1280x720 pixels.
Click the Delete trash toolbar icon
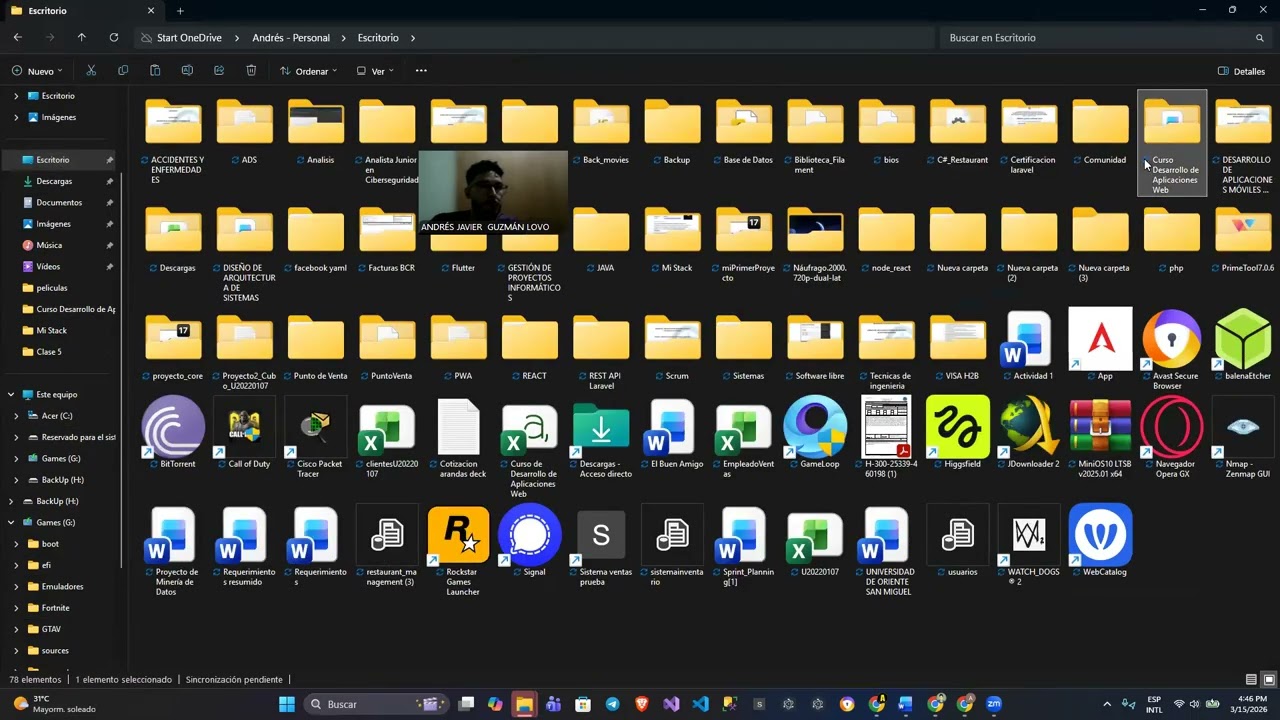point(251,71)
